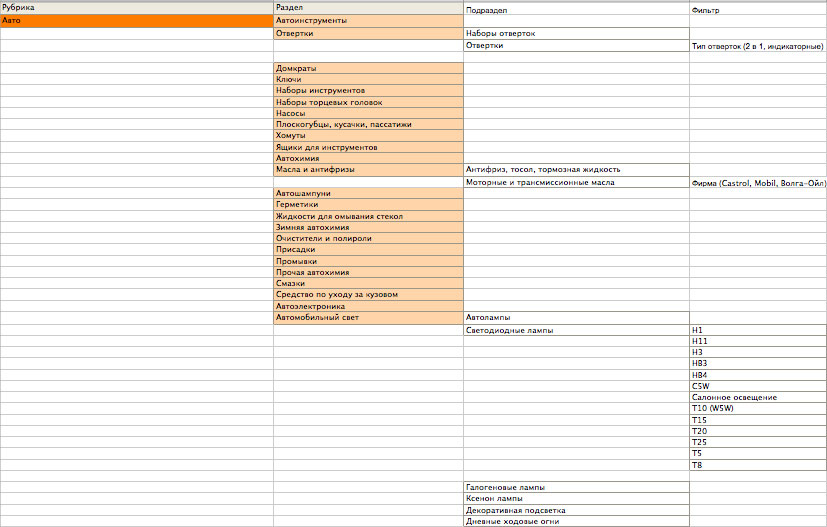Viewport: 827px width, 527px height.
Task: Select 'Антифриз, тосол, тормозная жидкость' cell
Action: 576,170
